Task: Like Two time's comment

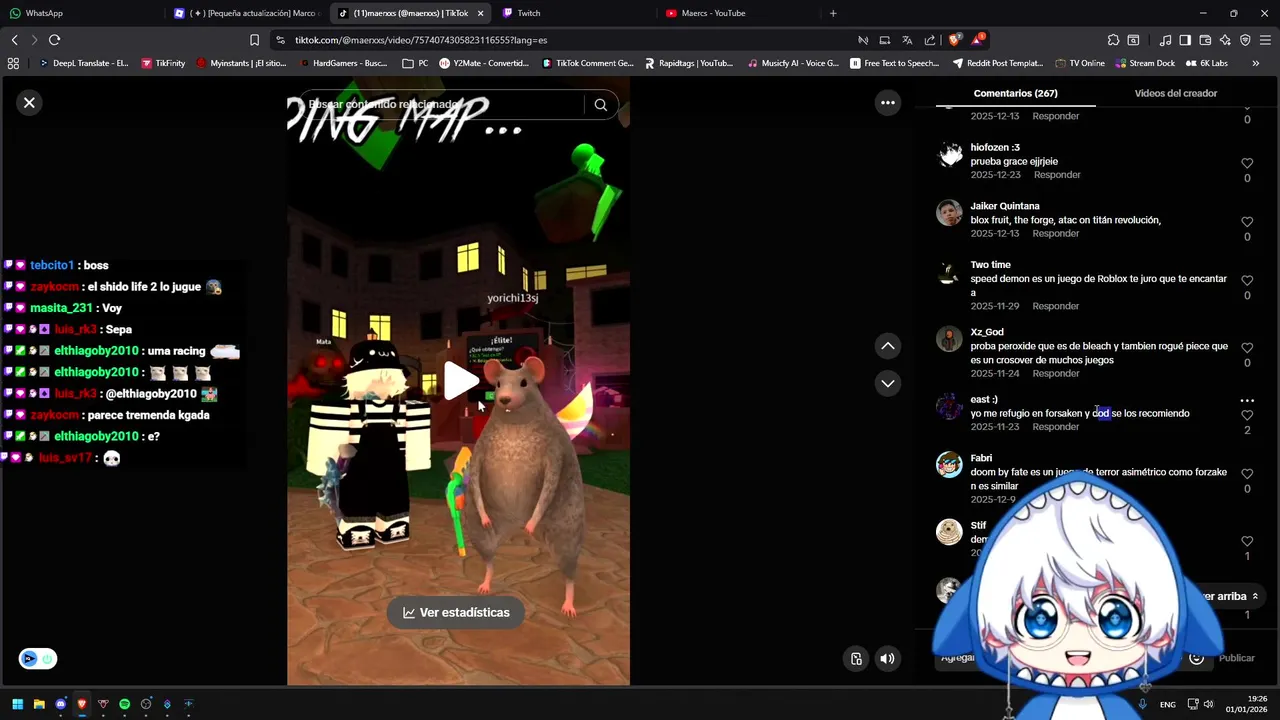Action: point(1247,281)
